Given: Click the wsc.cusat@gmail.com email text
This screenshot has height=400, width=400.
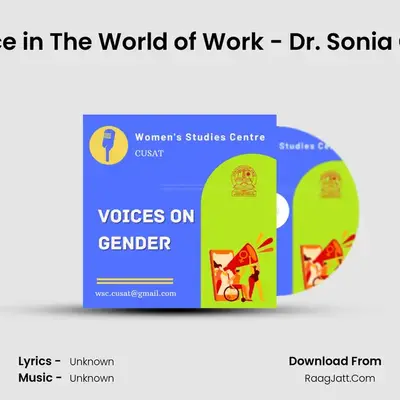Looking at the screenshot, I should pyautogui.click(x=136, y=294).
